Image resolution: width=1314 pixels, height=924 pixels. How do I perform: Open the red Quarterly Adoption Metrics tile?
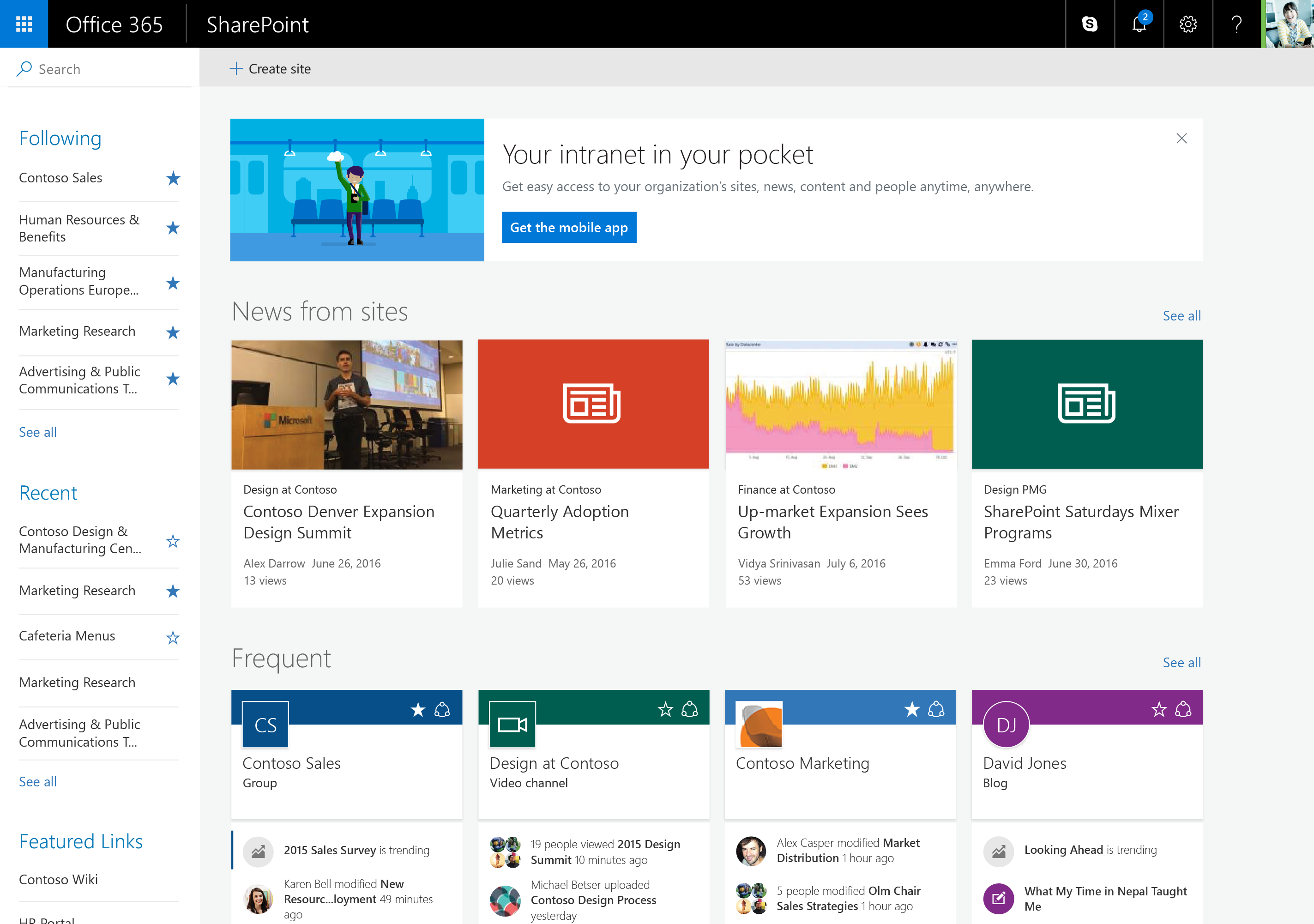pyautogui.click(x=593, y=405)
